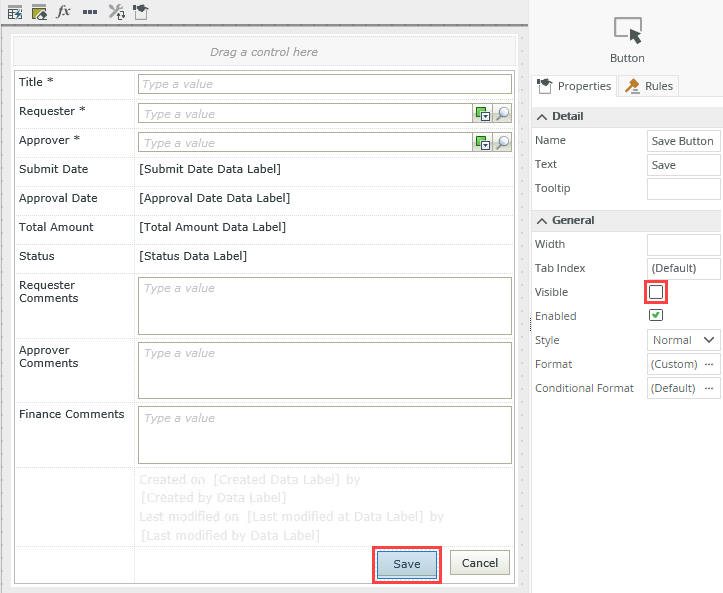Check the Visible checkbox

[x=656, y=292]
